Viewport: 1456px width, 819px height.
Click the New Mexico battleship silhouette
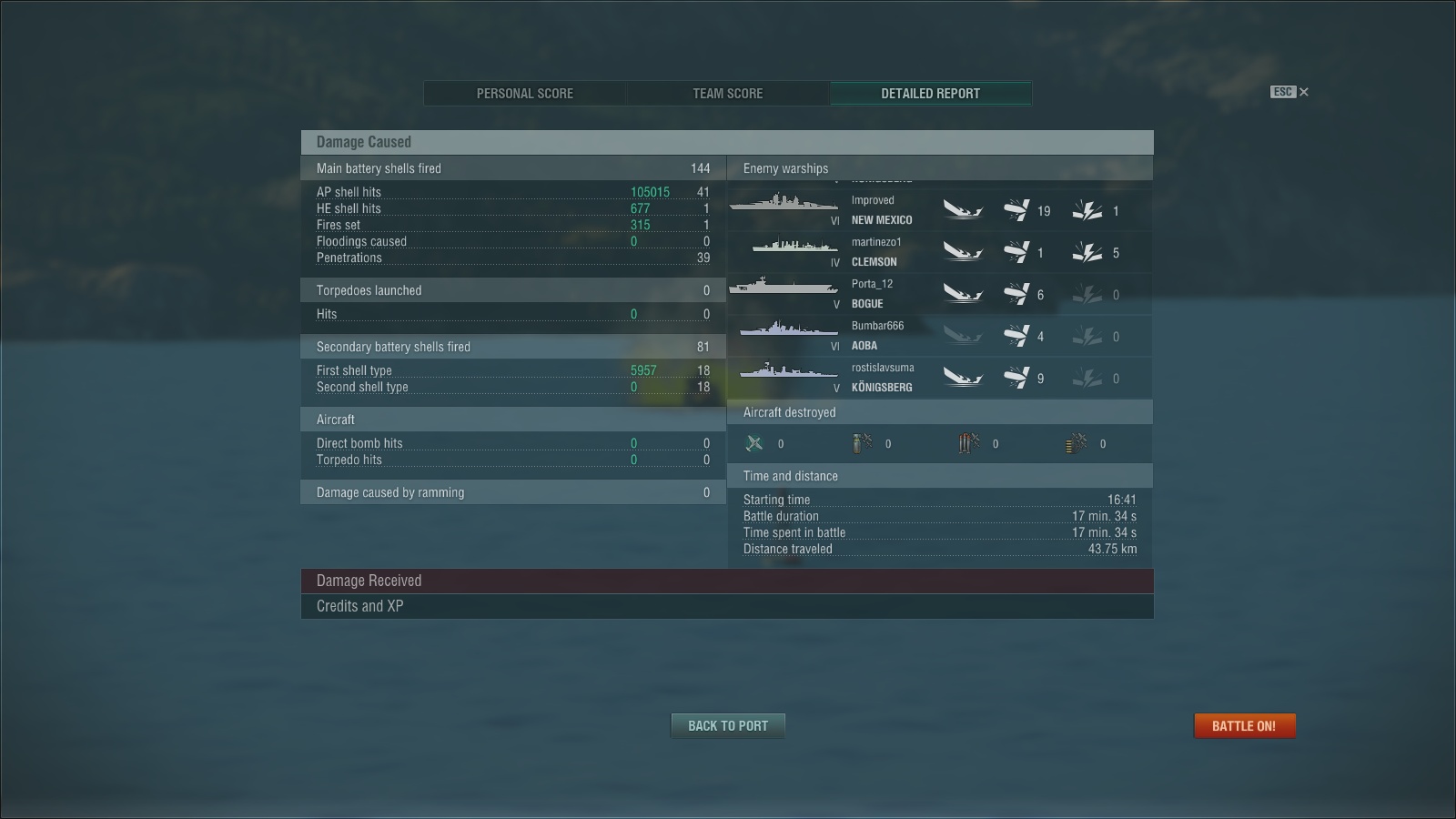pyautogui.click(x=783, y=202)
